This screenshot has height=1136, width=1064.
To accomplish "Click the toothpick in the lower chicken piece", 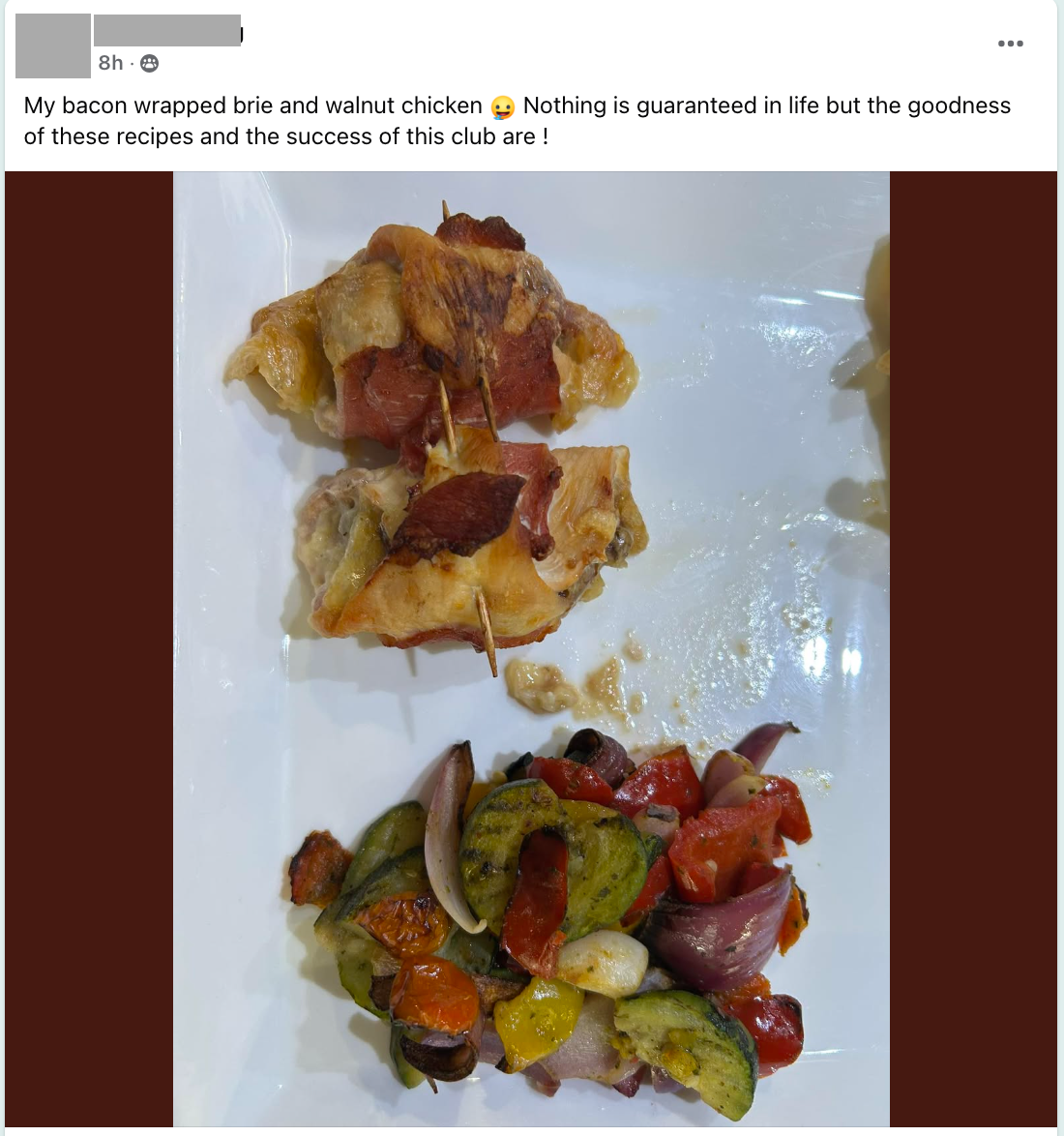I will pyautogui.click(x=486, y=632).
